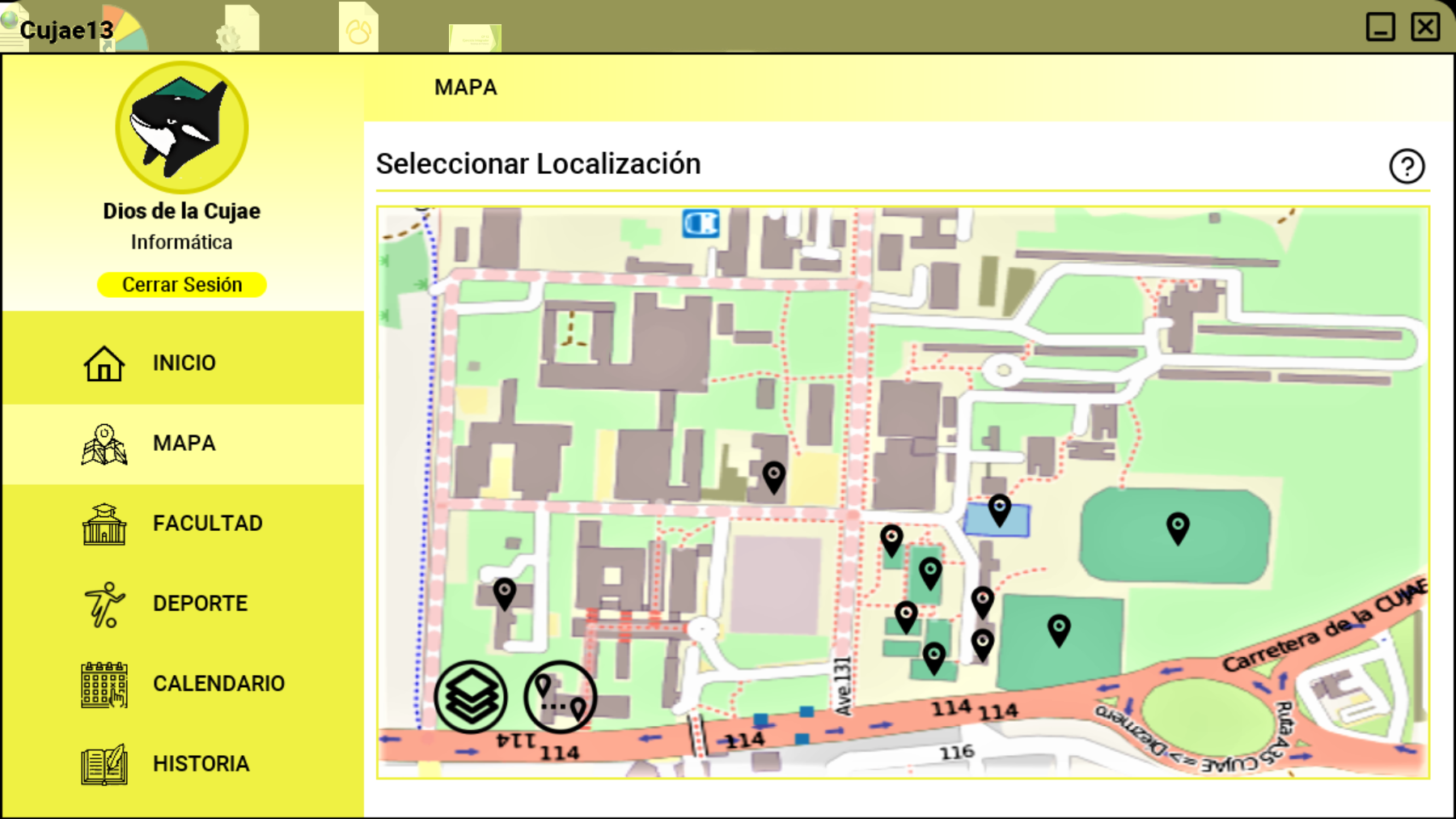
Task: Click the Ave.131 street label
Action: [843, 686]
